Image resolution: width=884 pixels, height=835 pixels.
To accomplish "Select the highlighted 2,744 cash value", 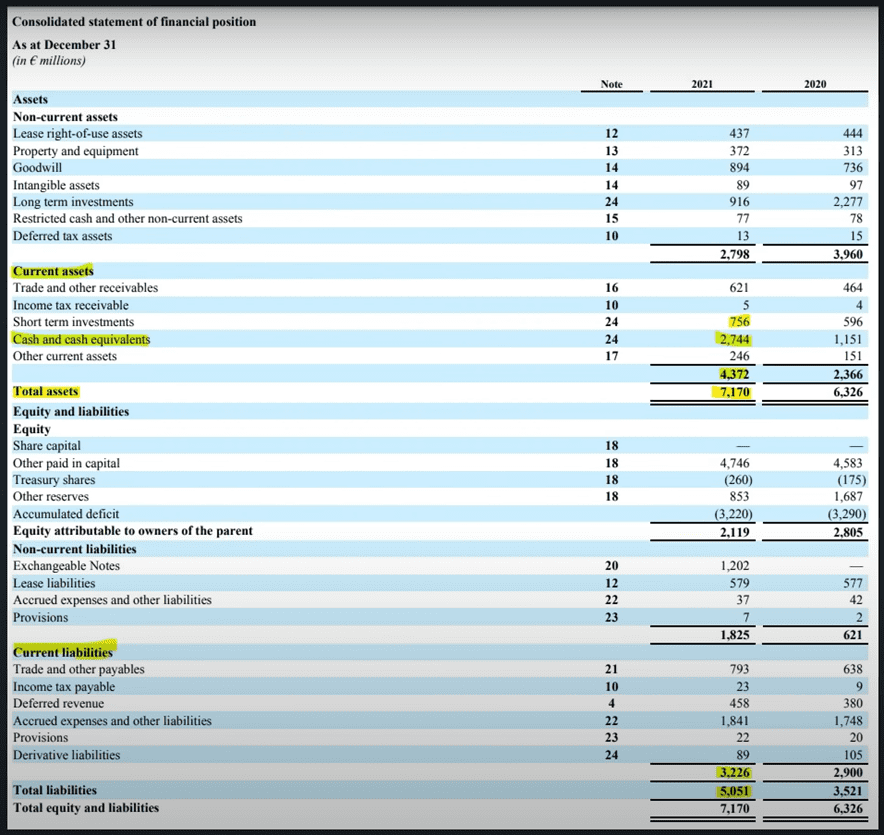I will point(734,339).
